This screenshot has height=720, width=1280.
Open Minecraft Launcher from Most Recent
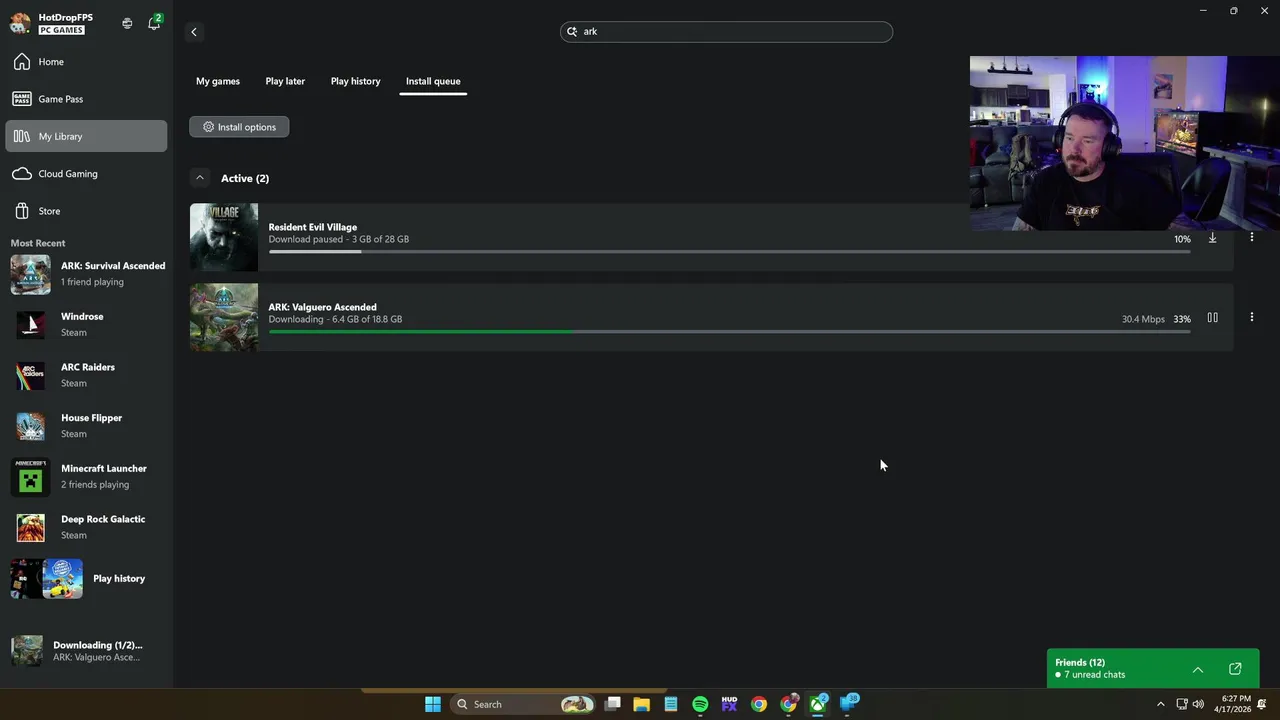[88, 476]
